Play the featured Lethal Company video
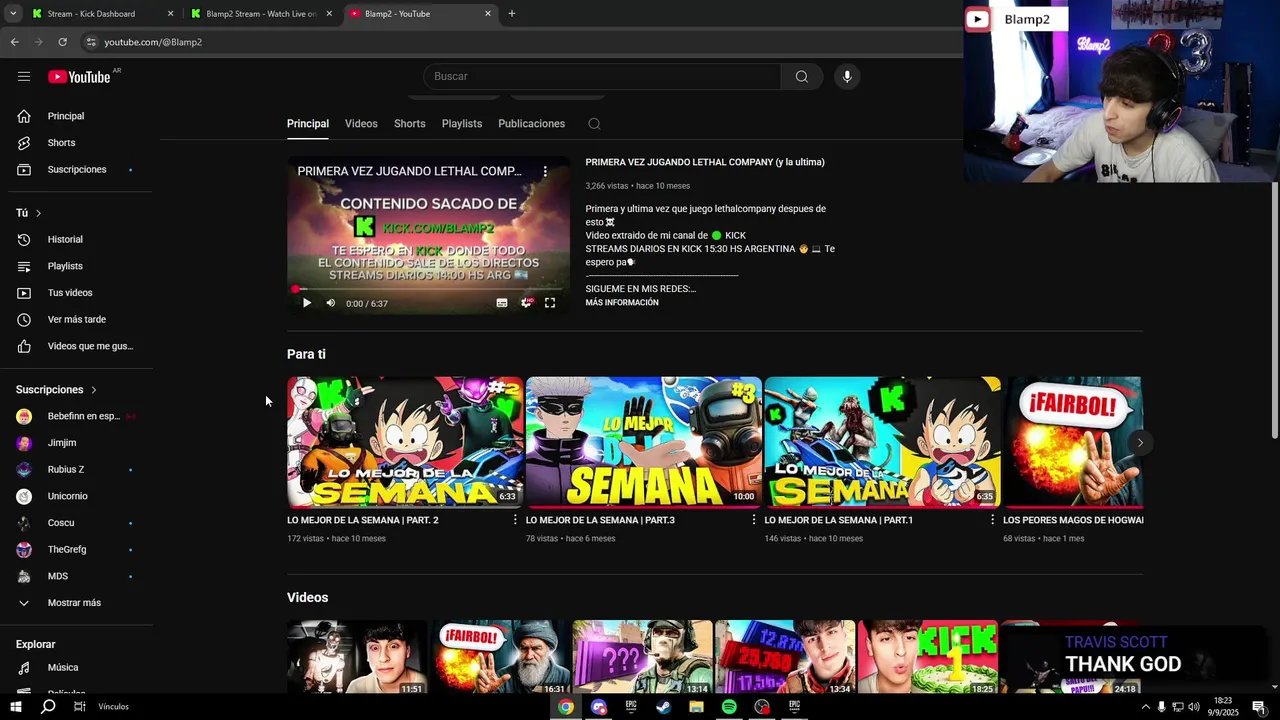The height and width of the screenshot is (720, 1280). pyautogui.click(x=307, y=303)
